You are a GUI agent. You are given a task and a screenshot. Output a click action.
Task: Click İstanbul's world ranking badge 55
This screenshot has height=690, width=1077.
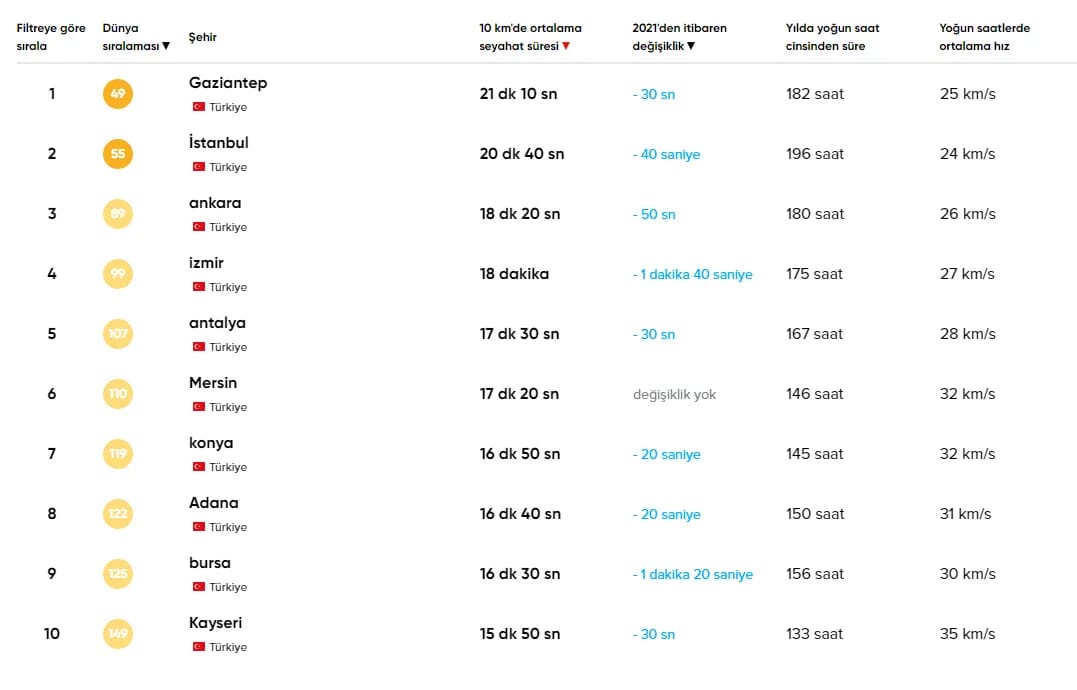(118, 154)
